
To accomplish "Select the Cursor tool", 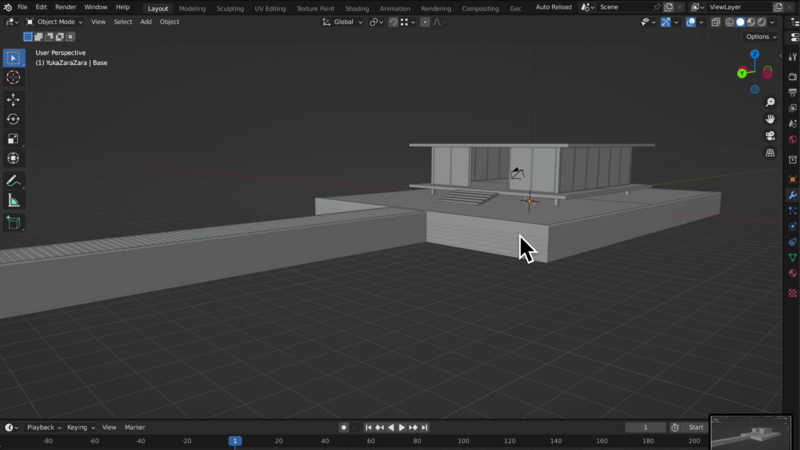I will pos(13,78).
